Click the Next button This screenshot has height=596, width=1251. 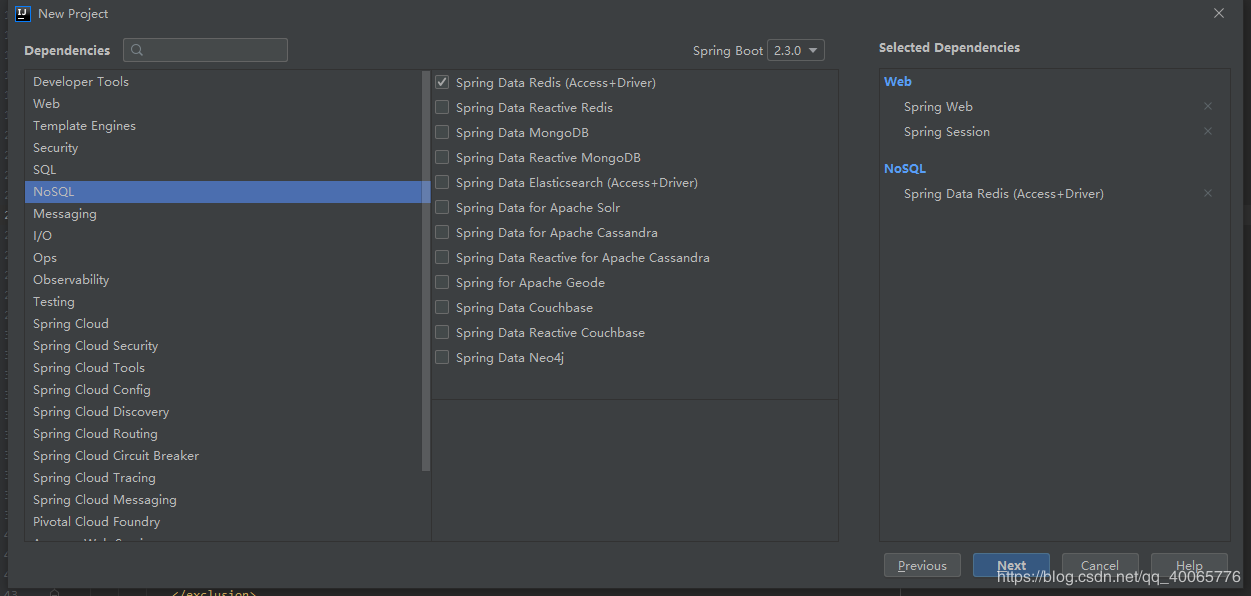[1011, 565]
